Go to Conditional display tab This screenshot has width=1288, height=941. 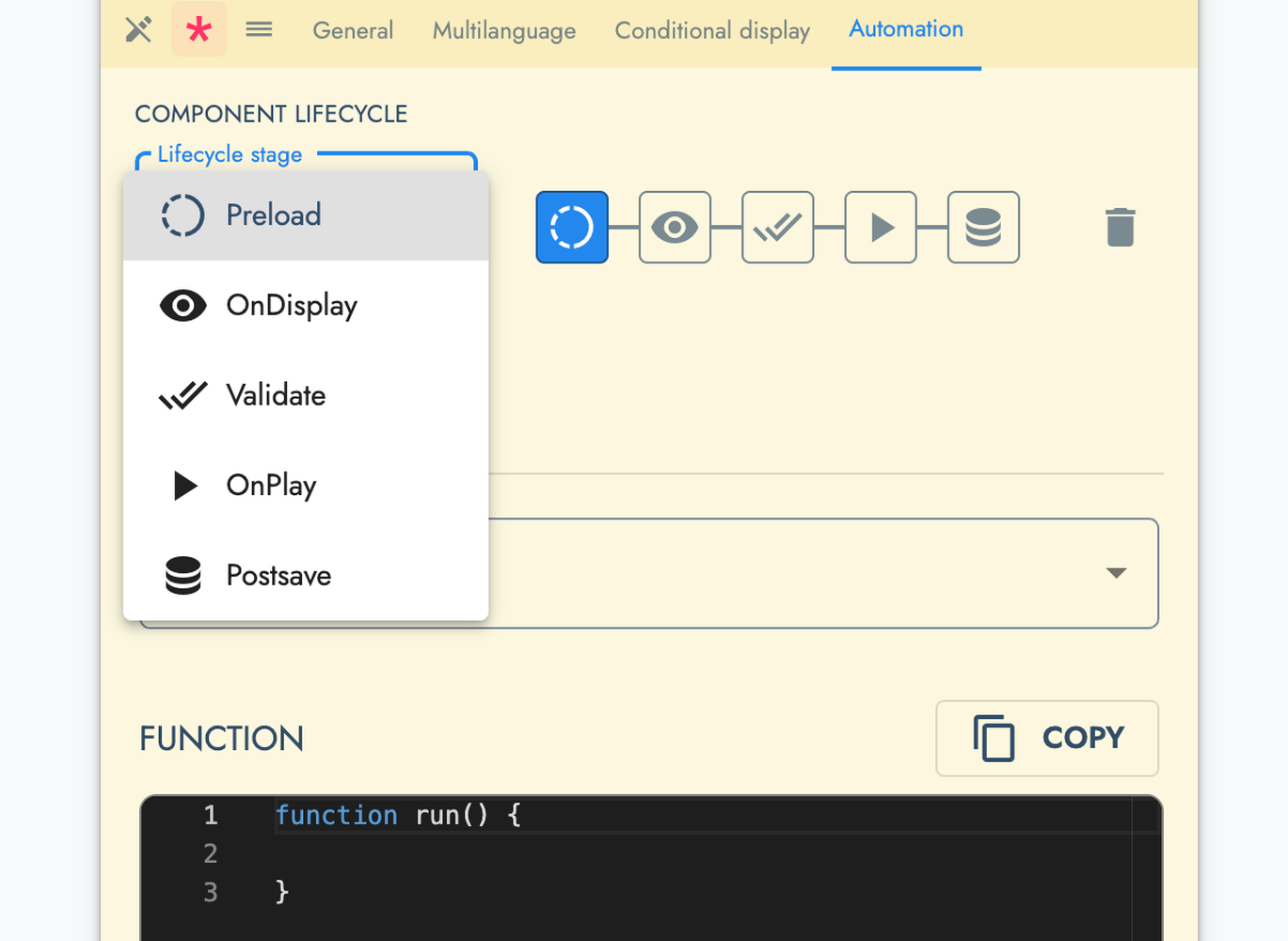[711, 30]
